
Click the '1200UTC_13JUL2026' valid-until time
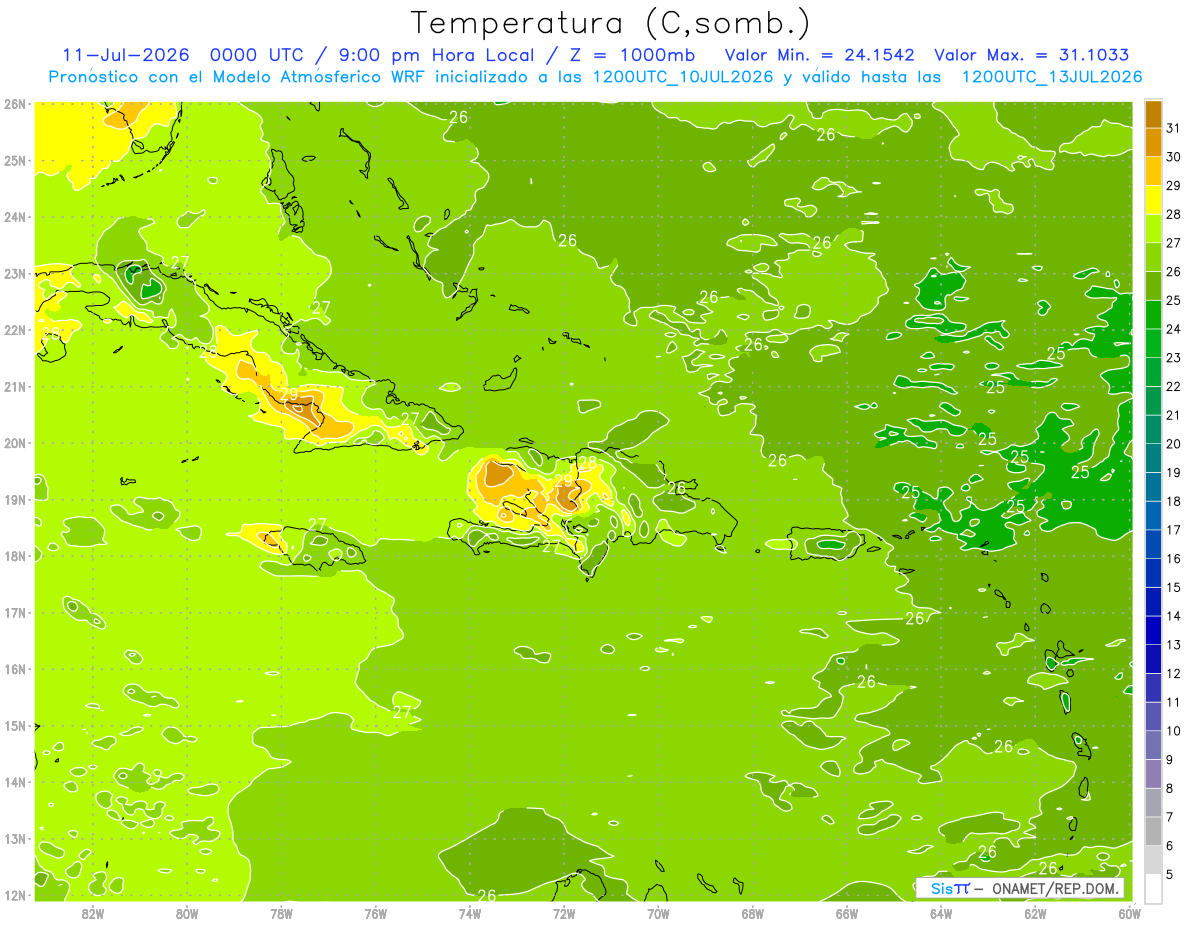[x=1051, y=77]
